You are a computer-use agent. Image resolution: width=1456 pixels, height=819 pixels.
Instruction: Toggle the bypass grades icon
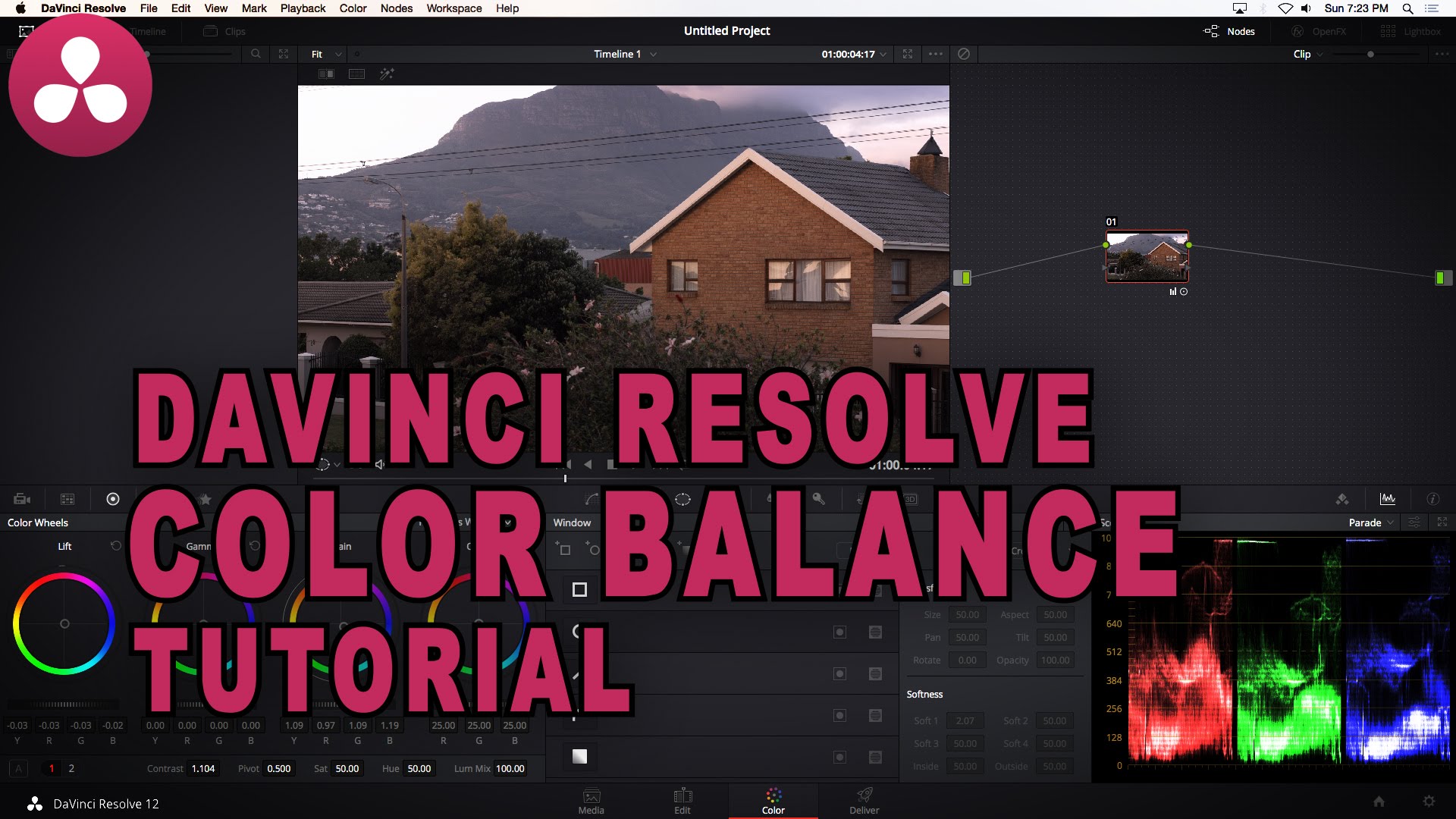coord(963,54)
